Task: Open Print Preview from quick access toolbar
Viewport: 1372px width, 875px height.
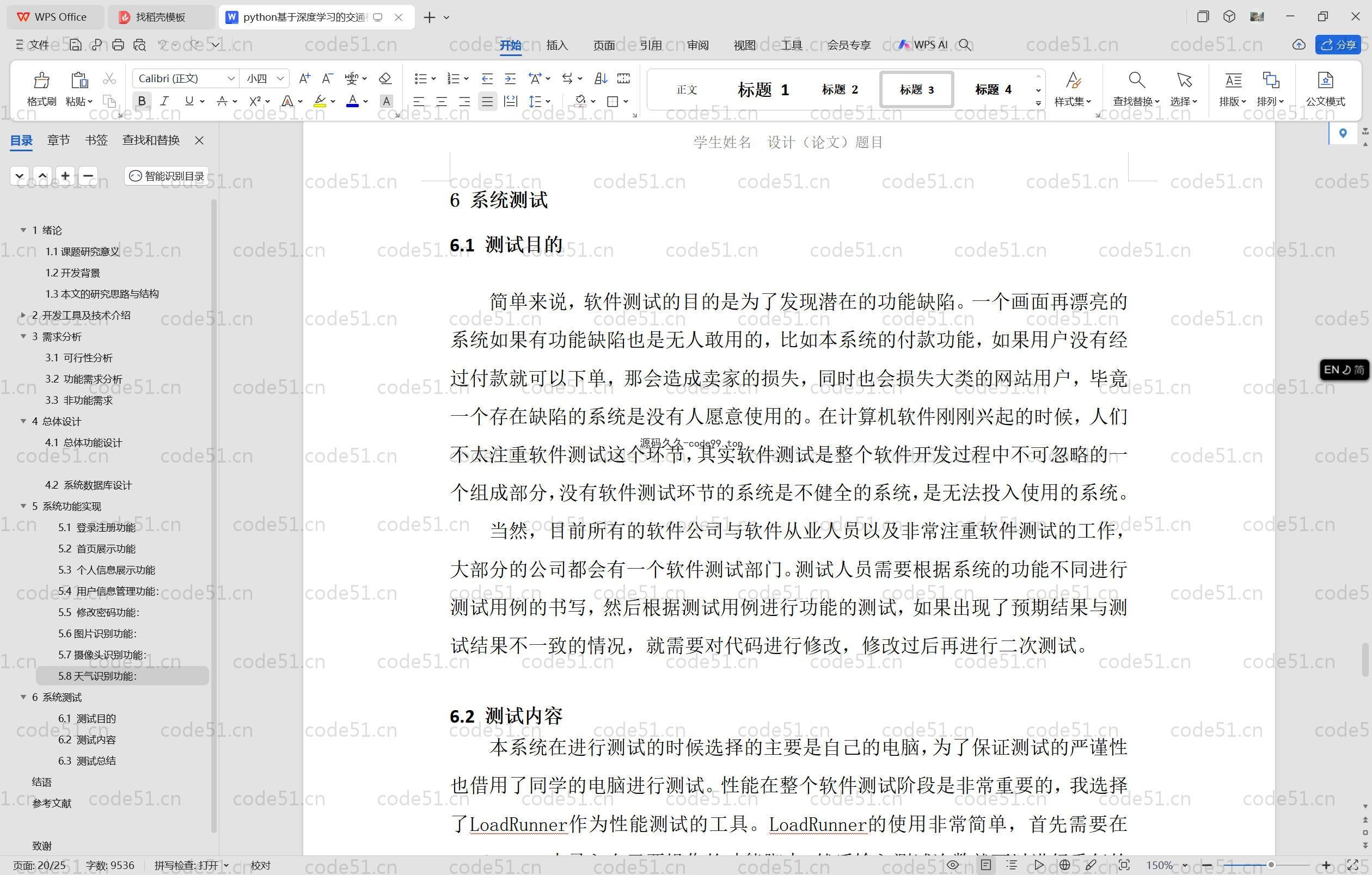Action: tap(139, 45)
